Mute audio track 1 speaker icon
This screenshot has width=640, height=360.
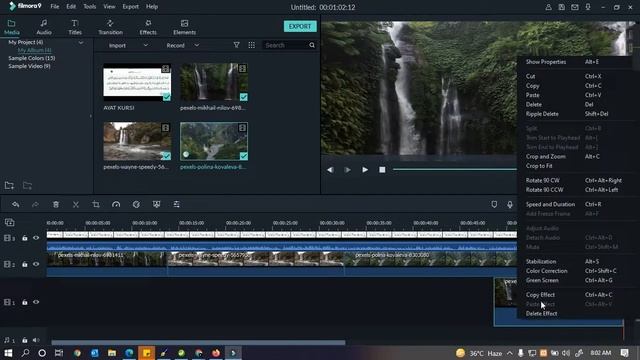(36, 340)
